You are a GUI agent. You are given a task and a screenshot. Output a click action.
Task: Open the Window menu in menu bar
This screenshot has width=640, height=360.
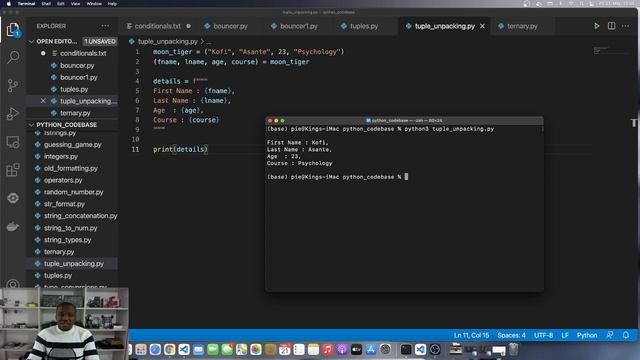click(x=94, y=4)
